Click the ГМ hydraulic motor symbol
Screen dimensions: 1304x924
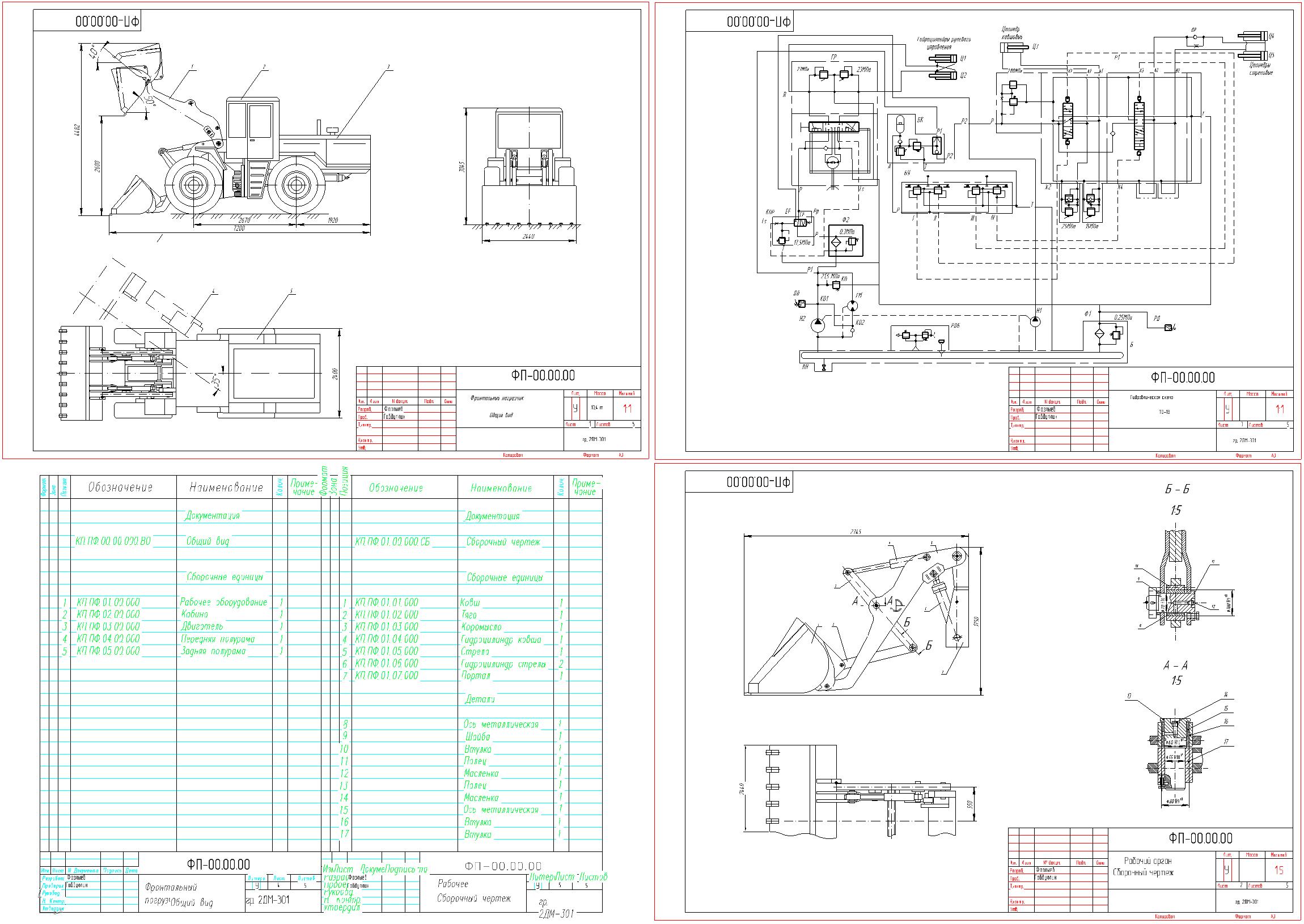tap(852, 306)
